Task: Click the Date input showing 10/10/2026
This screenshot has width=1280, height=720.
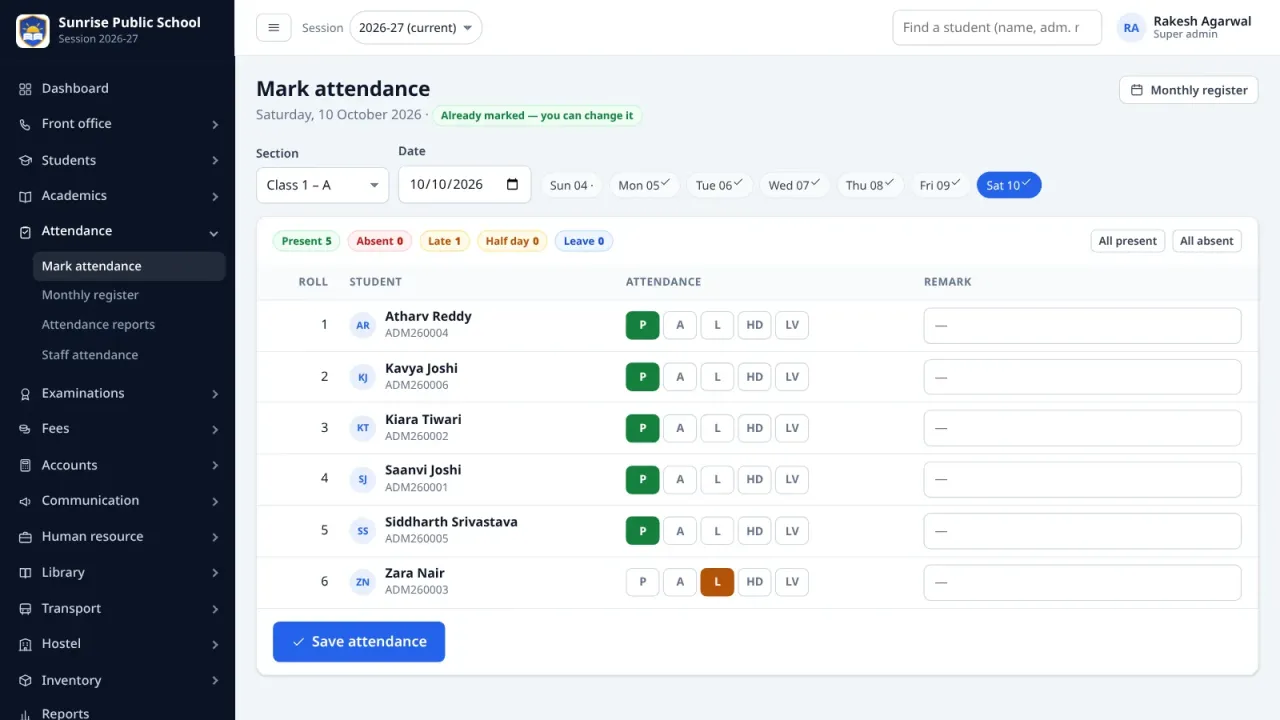Action: pos(464,184)
